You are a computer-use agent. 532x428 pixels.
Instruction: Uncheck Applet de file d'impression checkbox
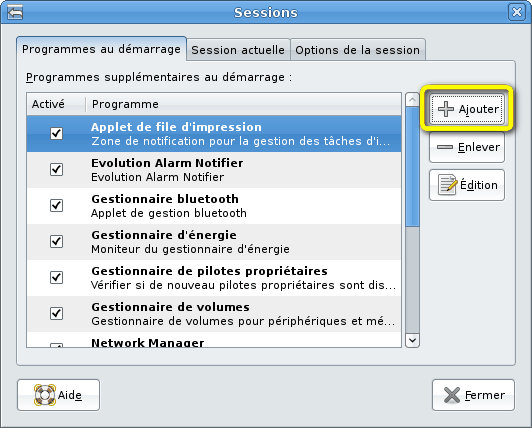click(56, 133)
